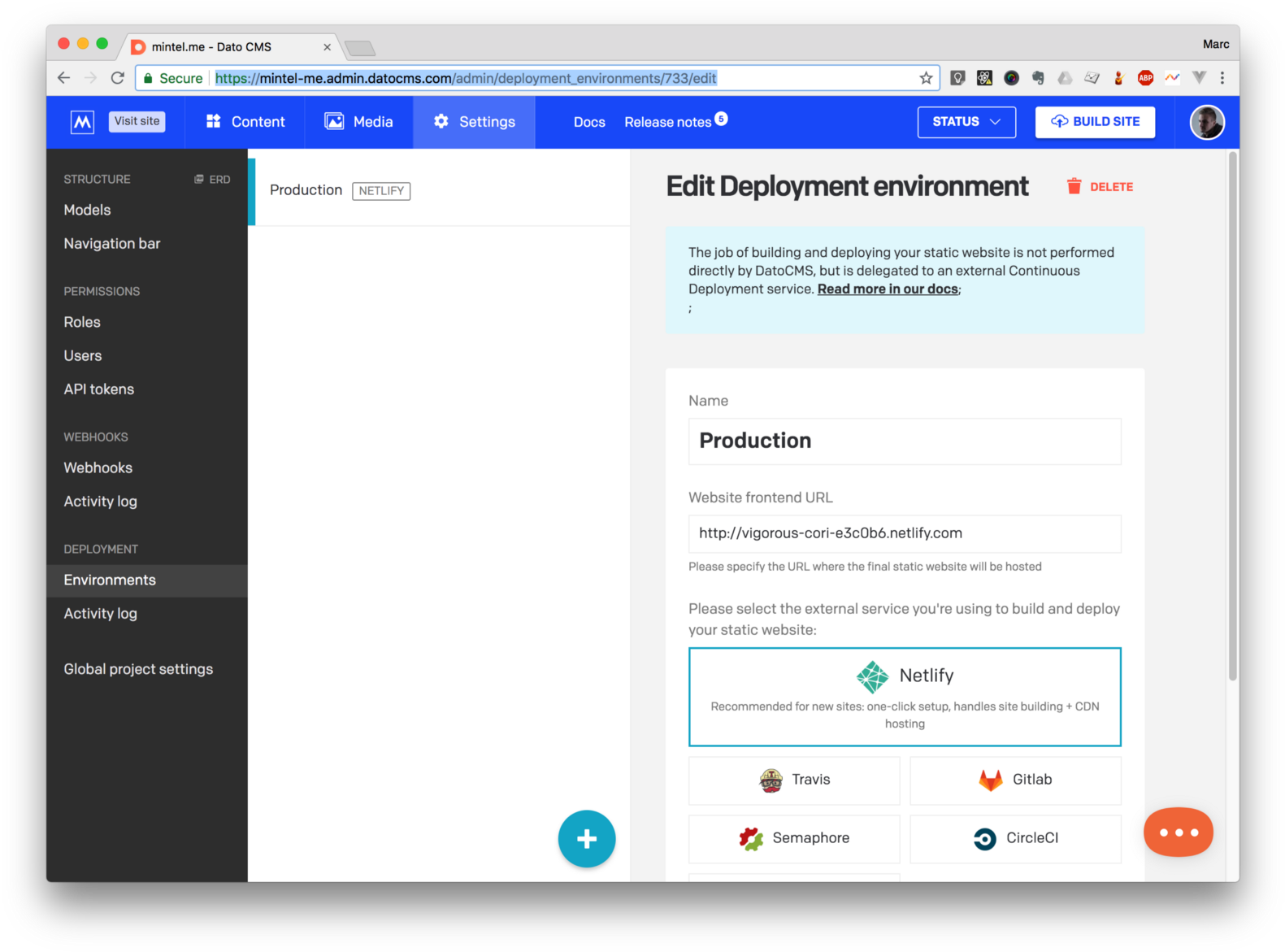Open the orange chat support bubble

[1178, 832]
